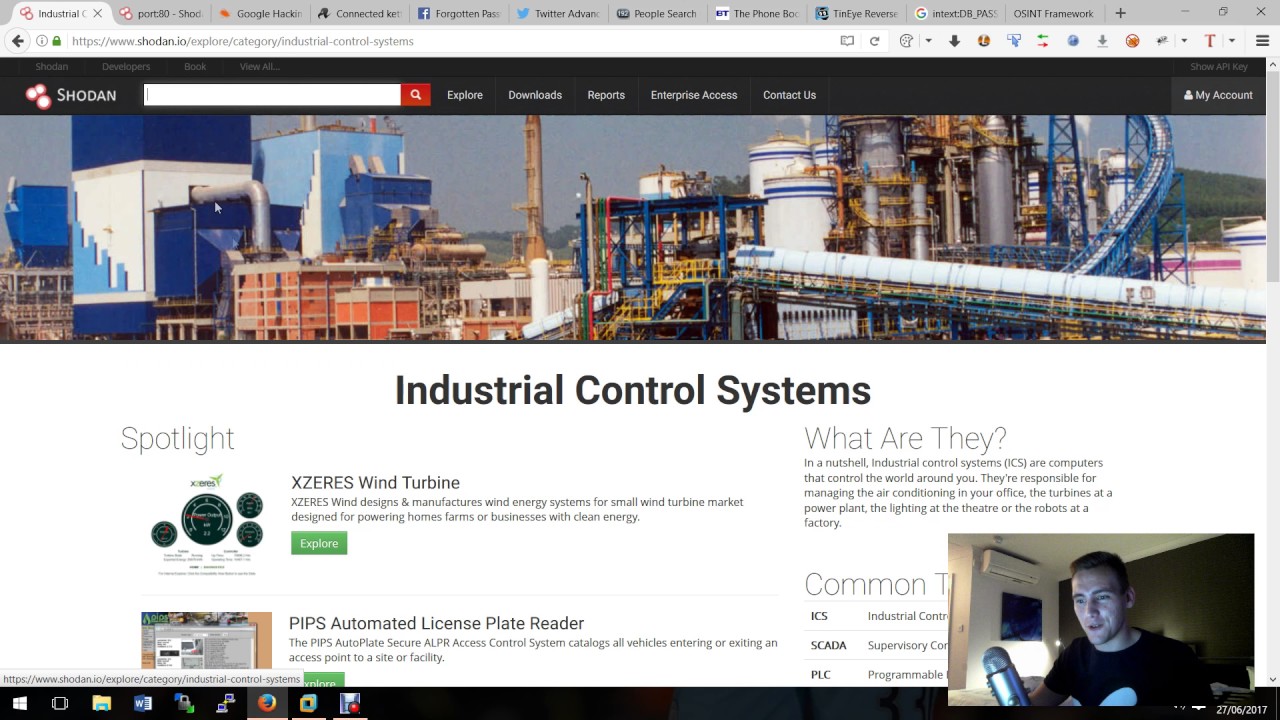1280x720 pixels.
Task: Open File Explorer from taskbar
Action: tap(101, 704)
